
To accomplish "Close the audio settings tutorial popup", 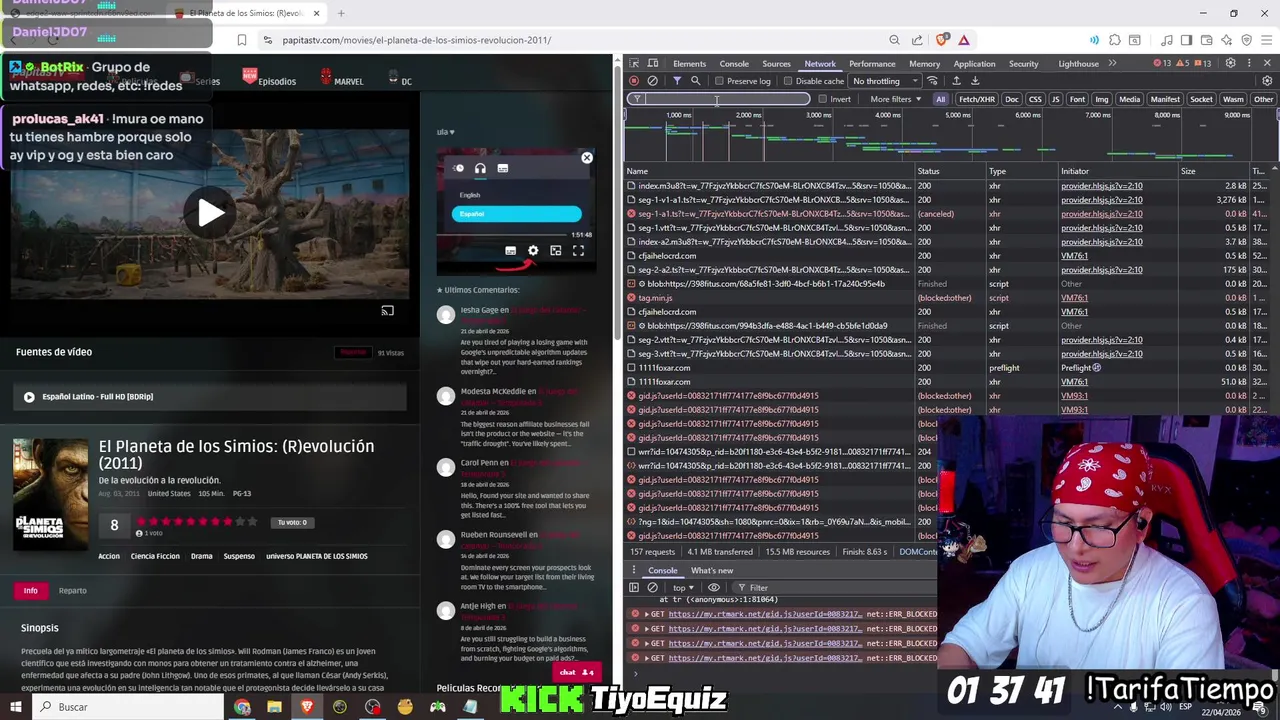I will 587,158.
